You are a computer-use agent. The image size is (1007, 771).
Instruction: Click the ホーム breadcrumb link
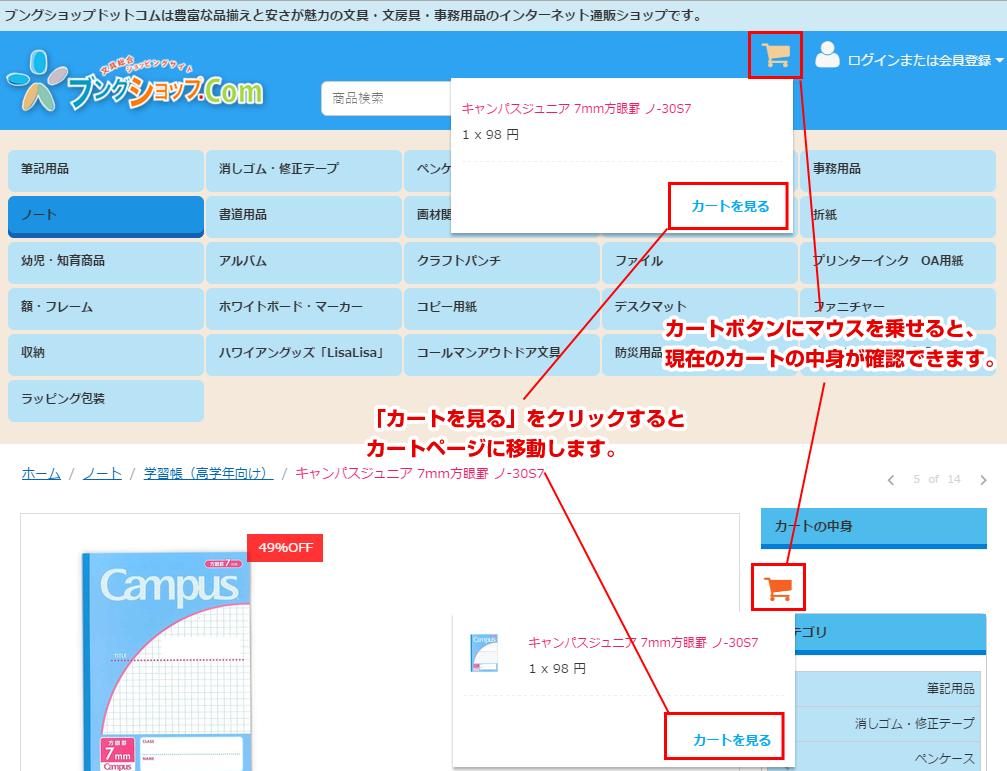41,474
